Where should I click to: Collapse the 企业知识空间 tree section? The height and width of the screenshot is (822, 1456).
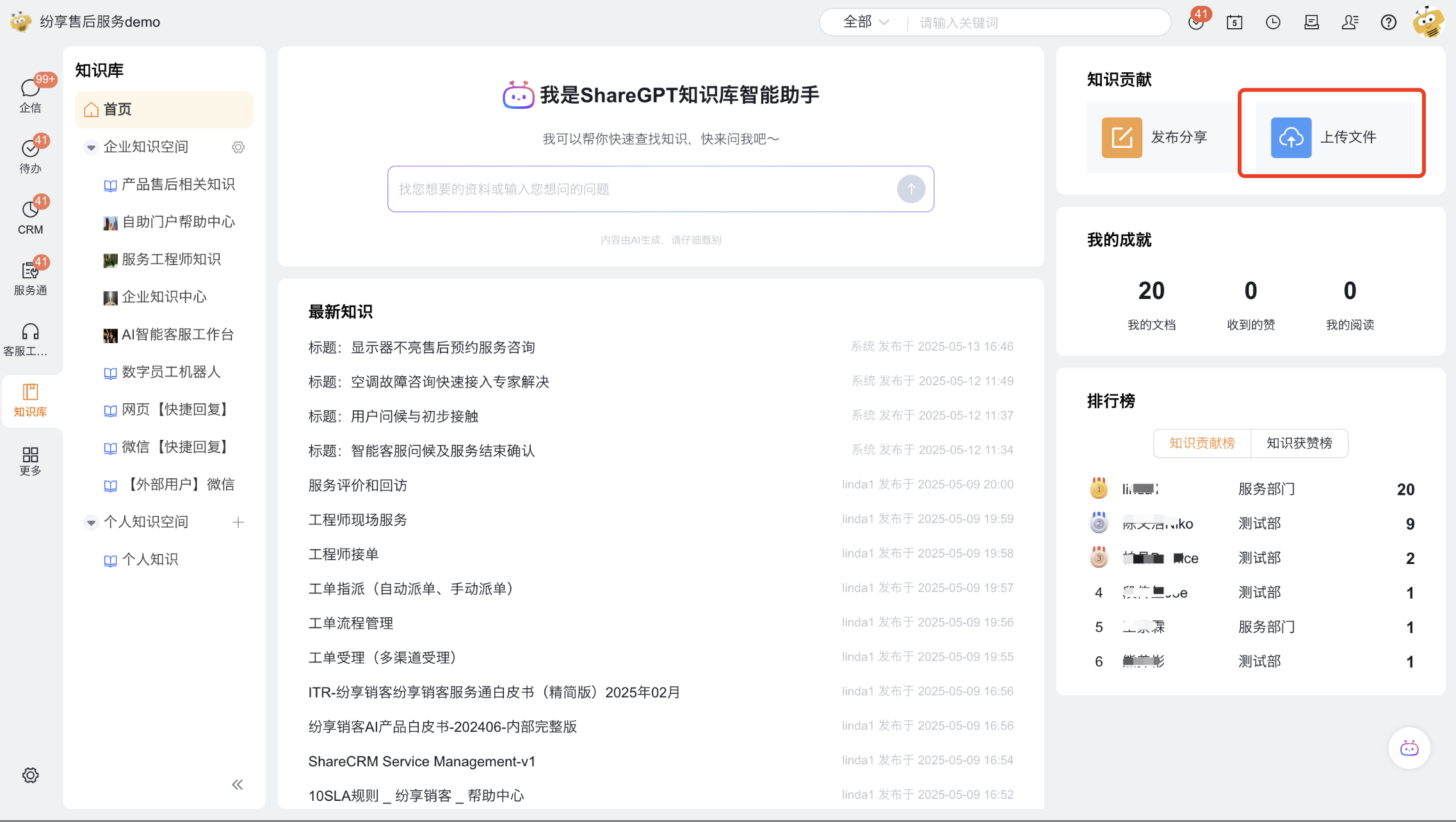(x=91, y=147)
